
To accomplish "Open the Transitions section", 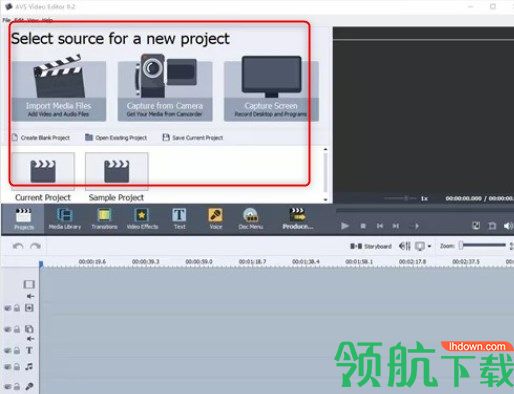I will click(104, 219).
